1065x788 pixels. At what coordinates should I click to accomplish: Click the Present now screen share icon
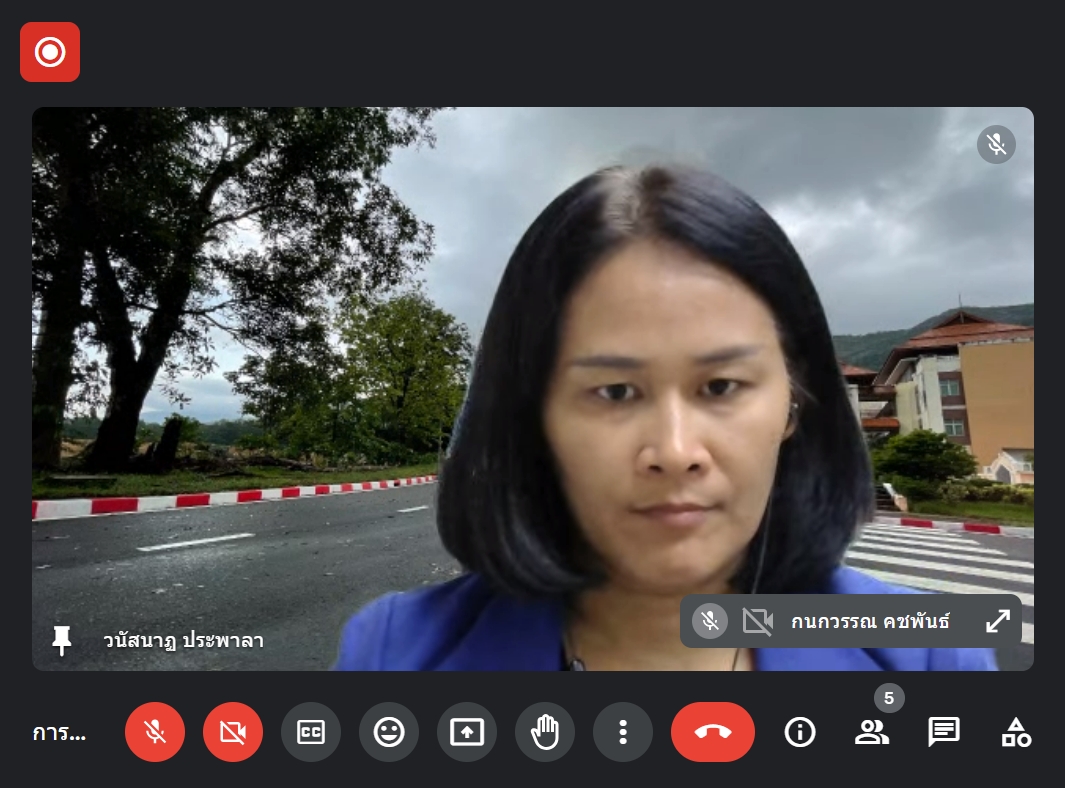tap(467, 732)
